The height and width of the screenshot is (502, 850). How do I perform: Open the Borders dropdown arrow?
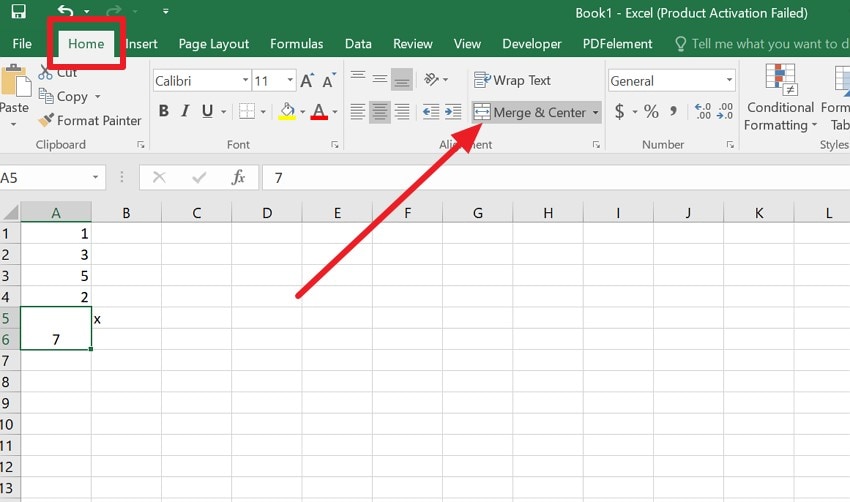(263, 112)
